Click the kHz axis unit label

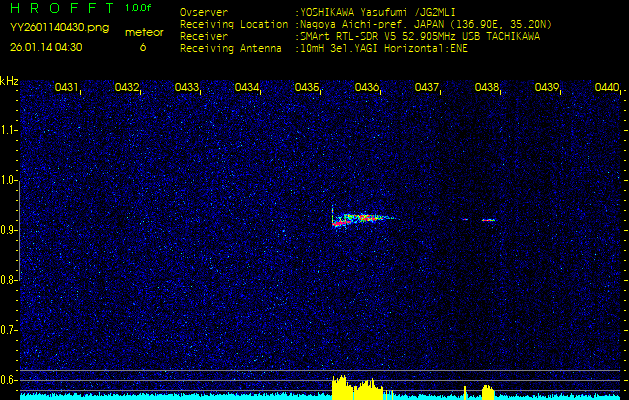9,81
